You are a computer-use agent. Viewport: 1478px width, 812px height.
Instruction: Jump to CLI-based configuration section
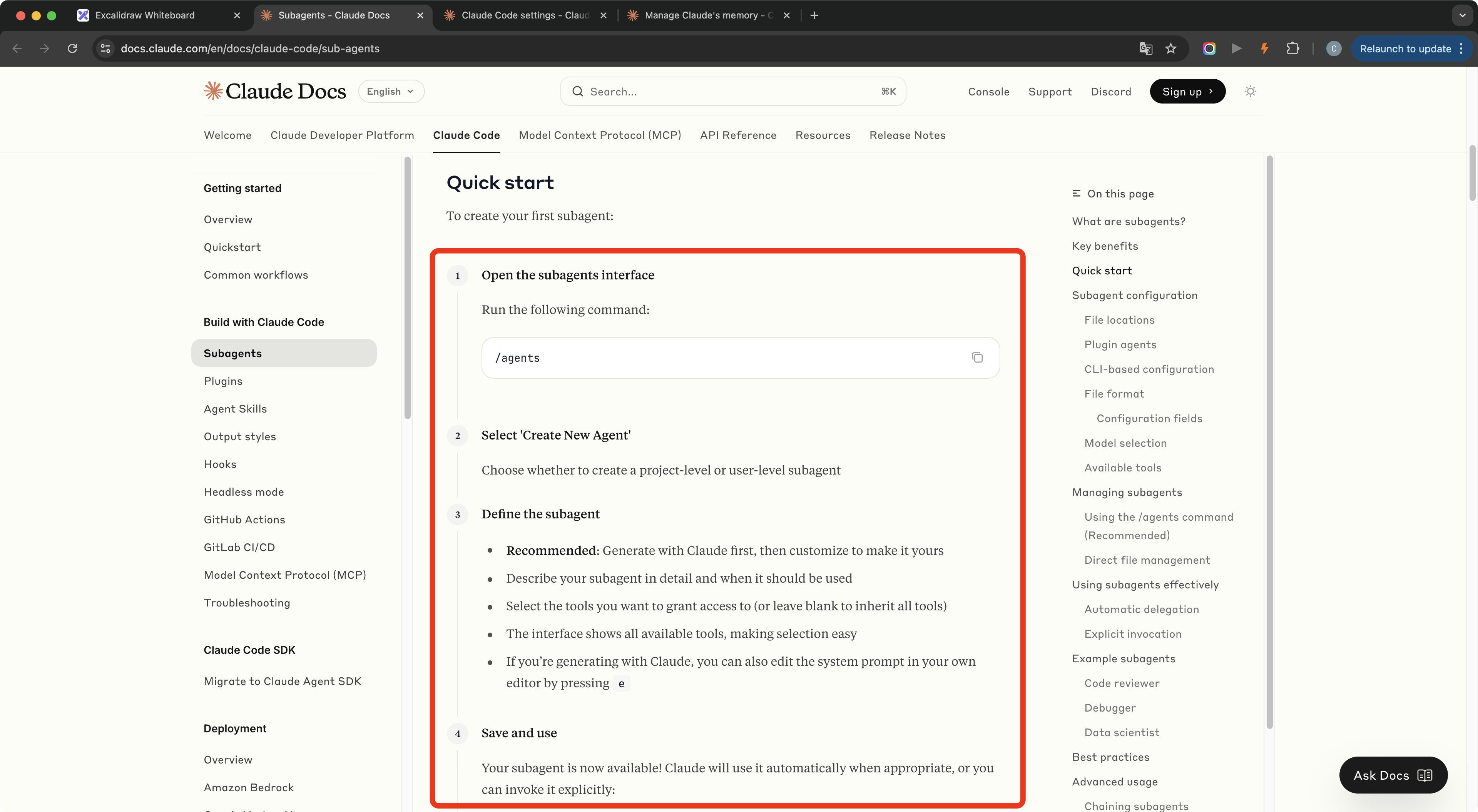1149,369
